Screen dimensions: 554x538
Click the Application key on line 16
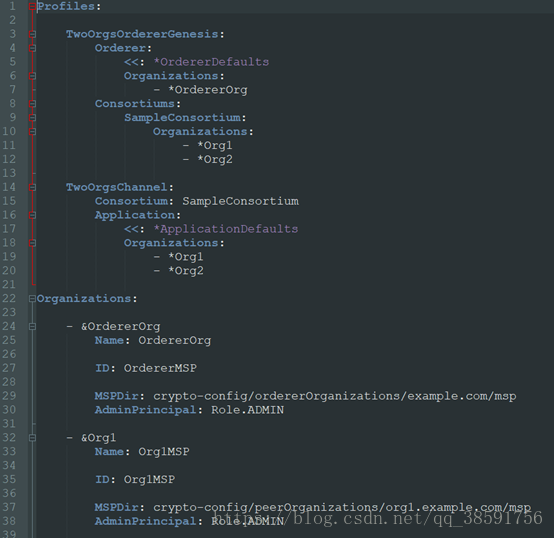tap(135, 215)
